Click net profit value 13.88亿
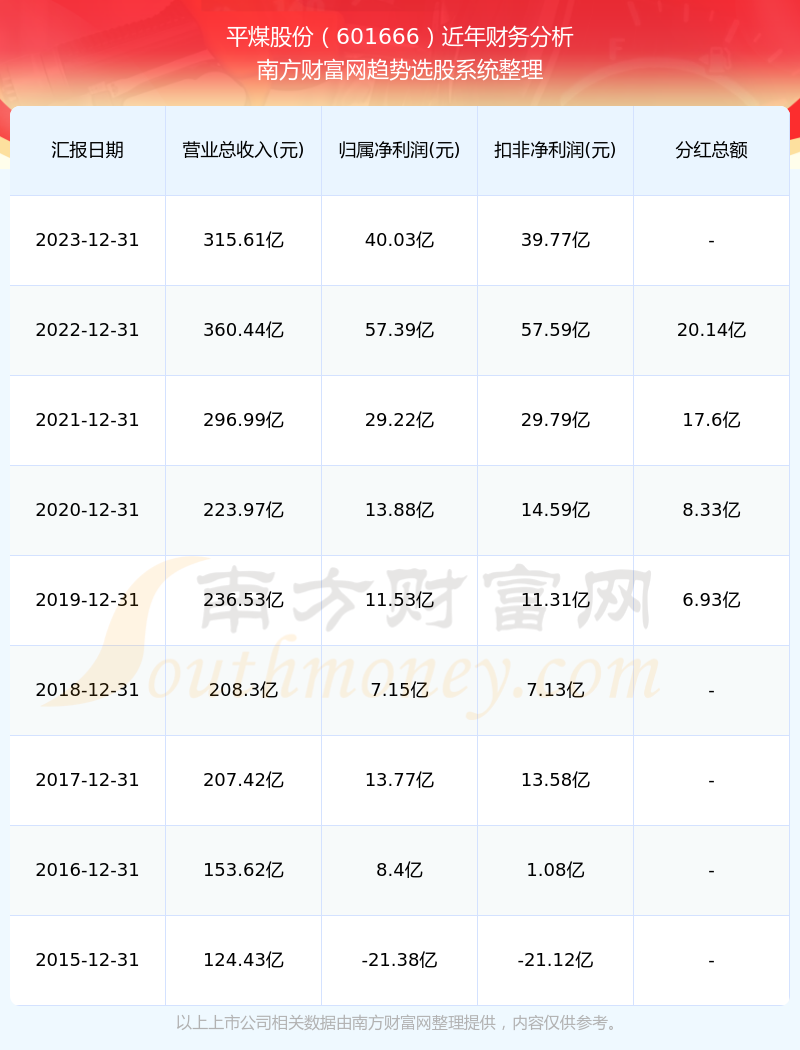 point(400,510)
